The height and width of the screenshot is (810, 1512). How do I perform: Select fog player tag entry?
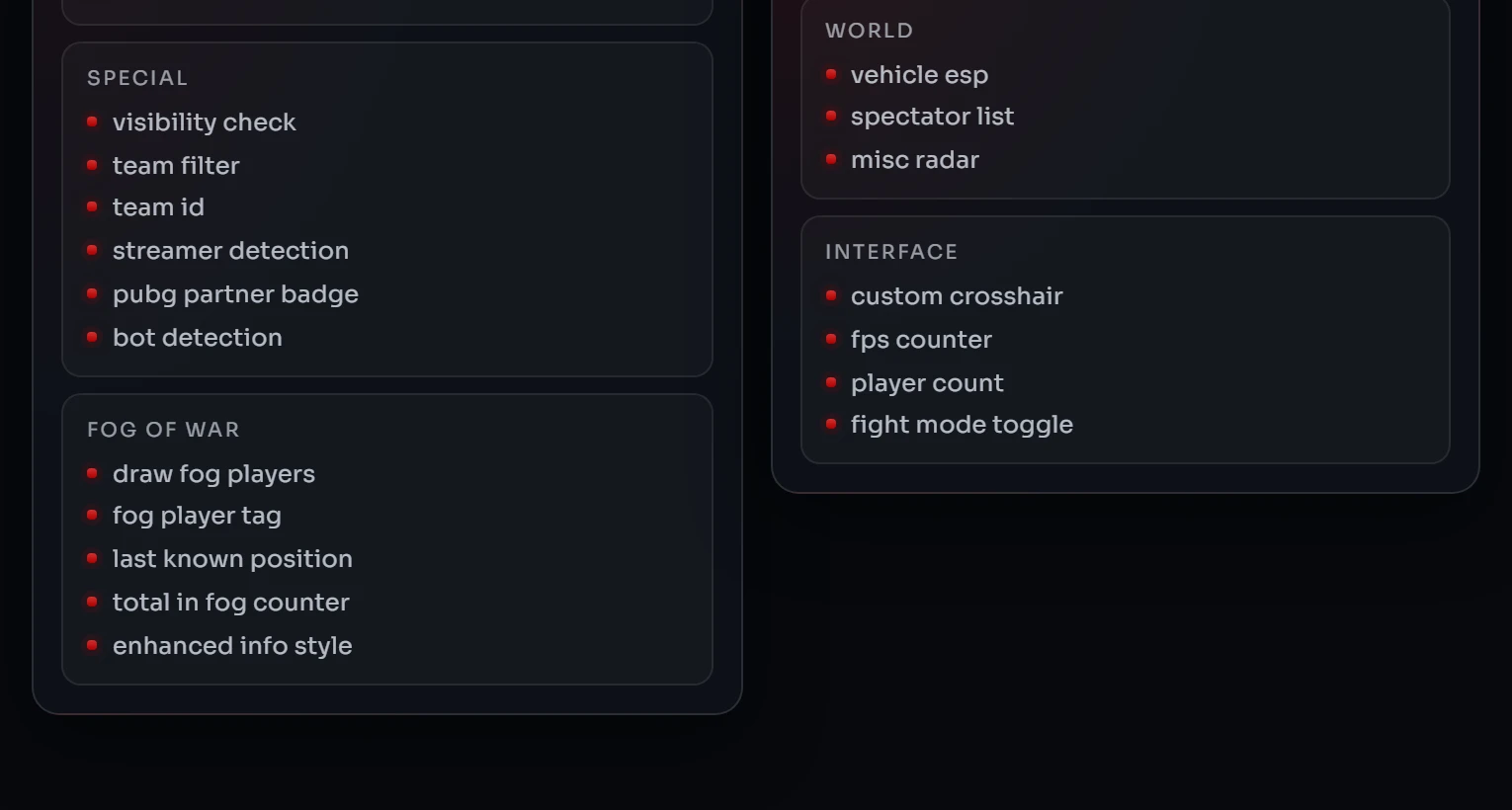point(197,516)
